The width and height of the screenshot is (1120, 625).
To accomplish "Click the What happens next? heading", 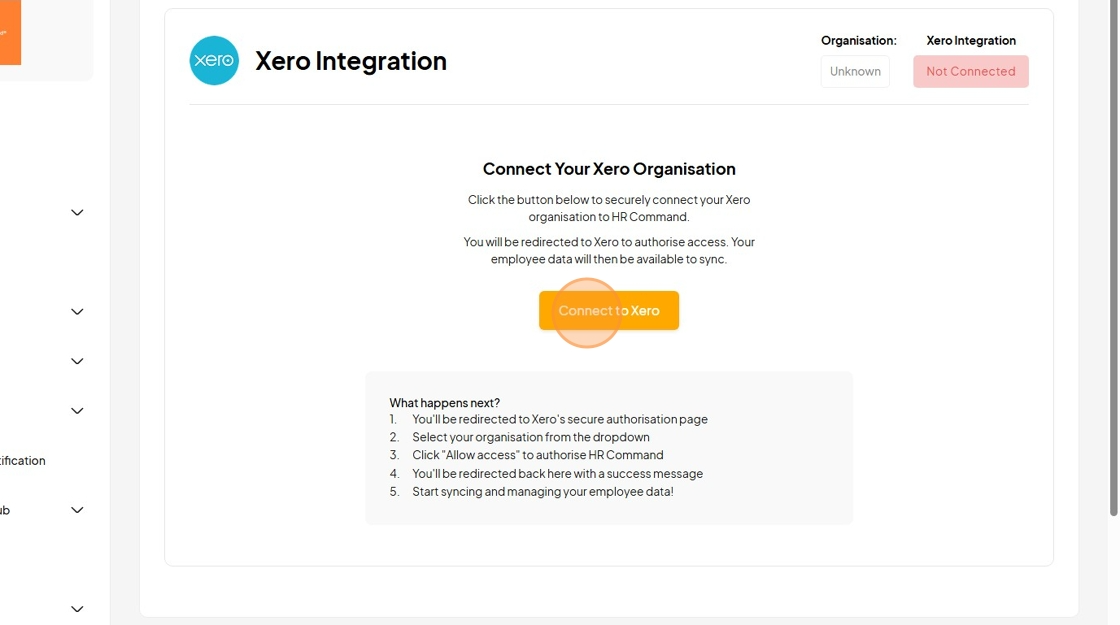I will click(x=444, y=403).
